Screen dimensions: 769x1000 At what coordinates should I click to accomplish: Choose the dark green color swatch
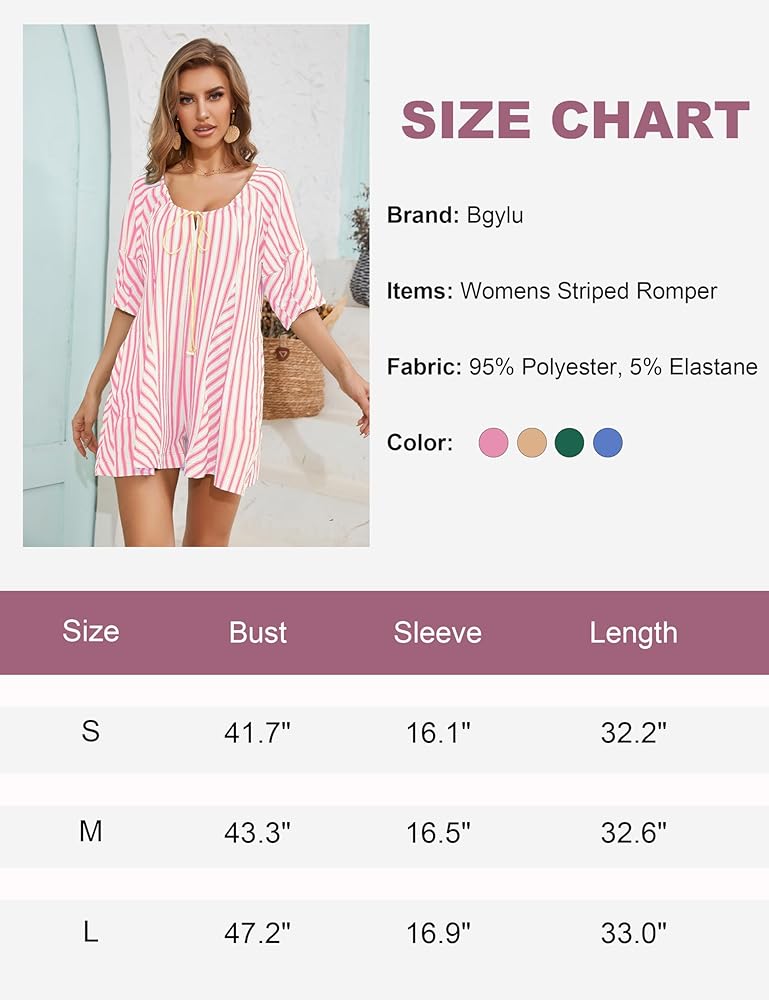[x=570, y=442]
